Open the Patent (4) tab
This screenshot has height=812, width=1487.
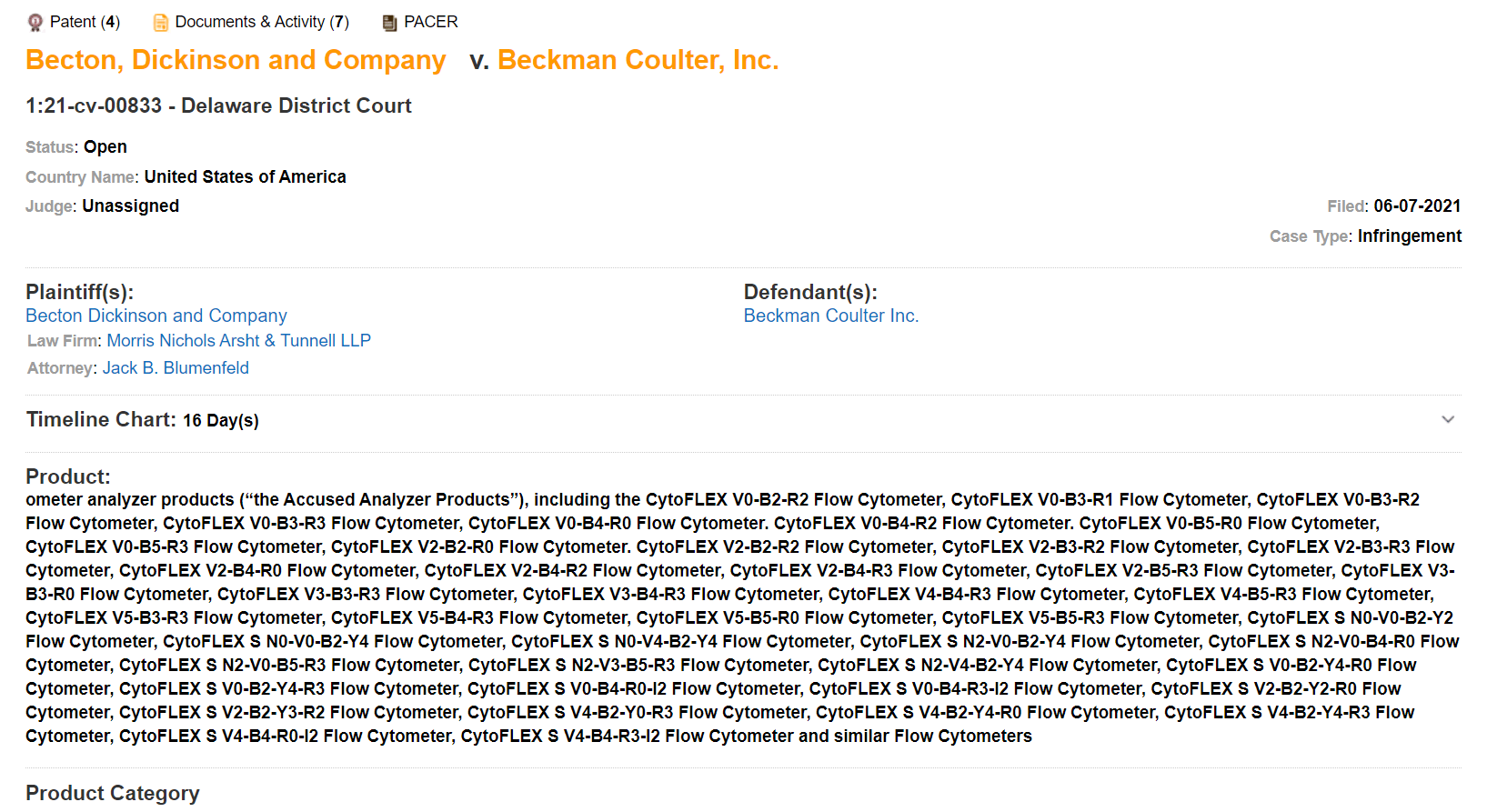(85, 22)
